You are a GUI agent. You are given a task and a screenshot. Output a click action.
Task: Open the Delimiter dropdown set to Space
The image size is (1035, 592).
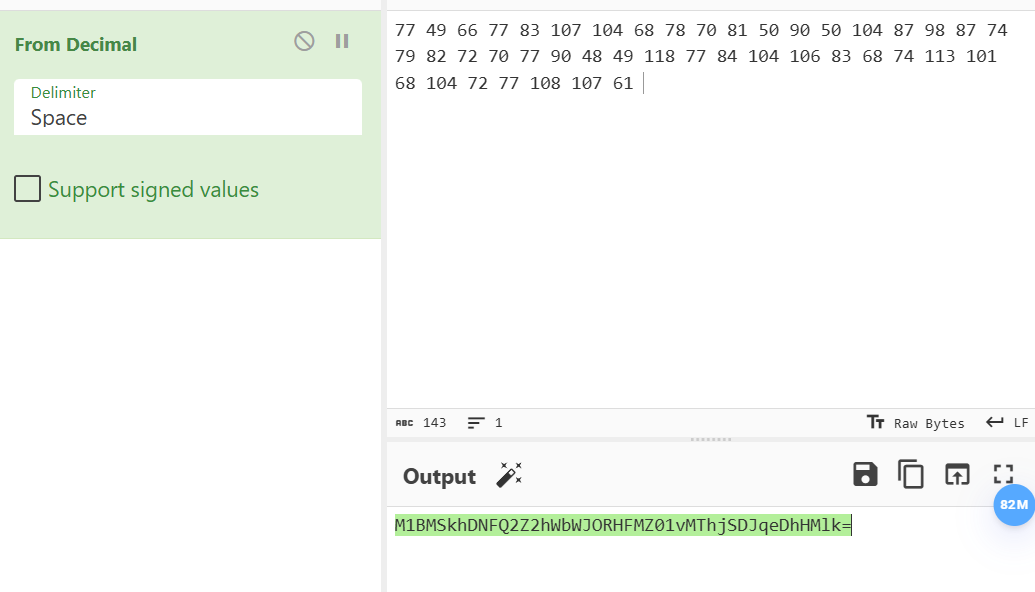[x=188, y=108]
